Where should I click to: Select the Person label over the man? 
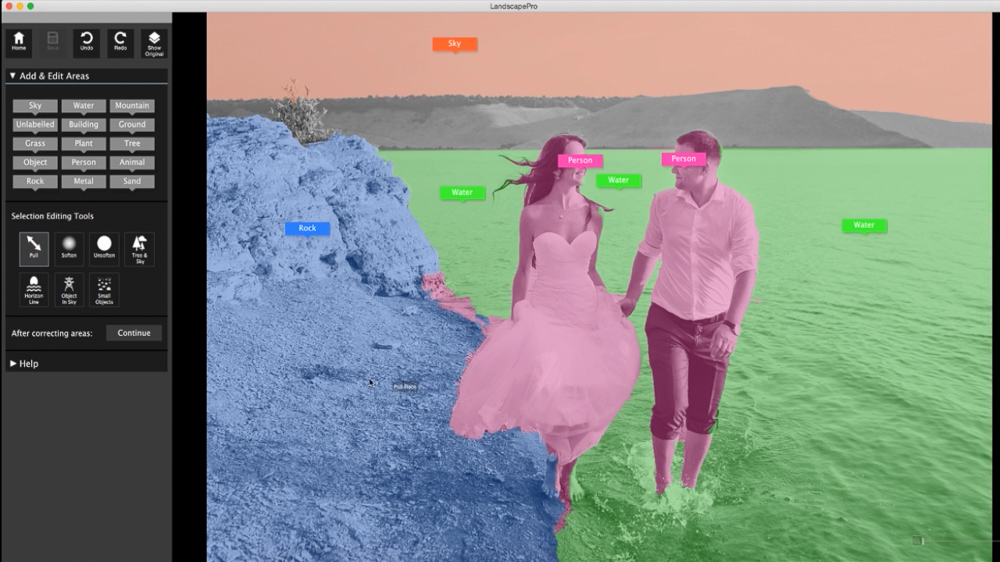(x=683, y=158)
